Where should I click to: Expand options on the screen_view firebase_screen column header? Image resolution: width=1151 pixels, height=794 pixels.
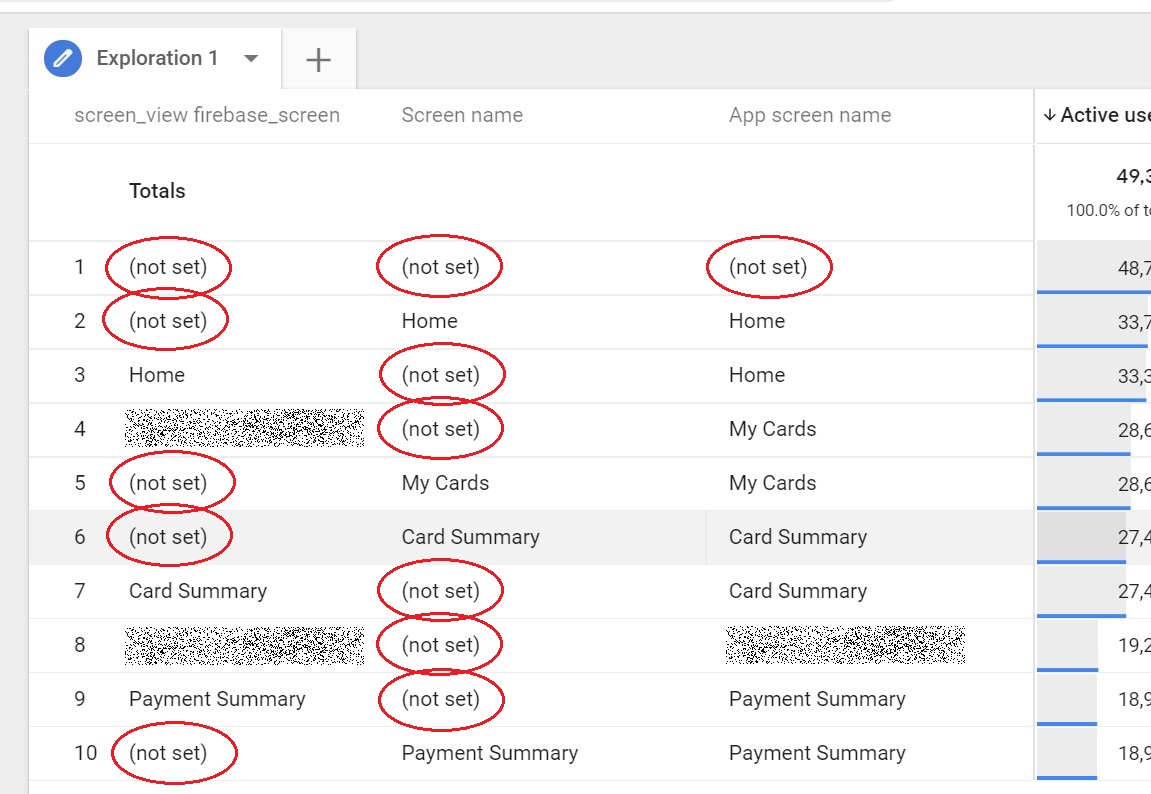[x=208, y=115]
